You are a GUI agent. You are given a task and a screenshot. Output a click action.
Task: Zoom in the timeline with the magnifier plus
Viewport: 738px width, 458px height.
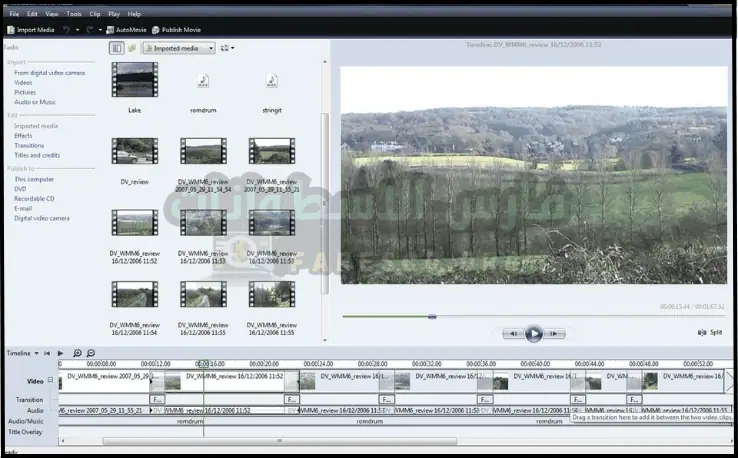77,353
